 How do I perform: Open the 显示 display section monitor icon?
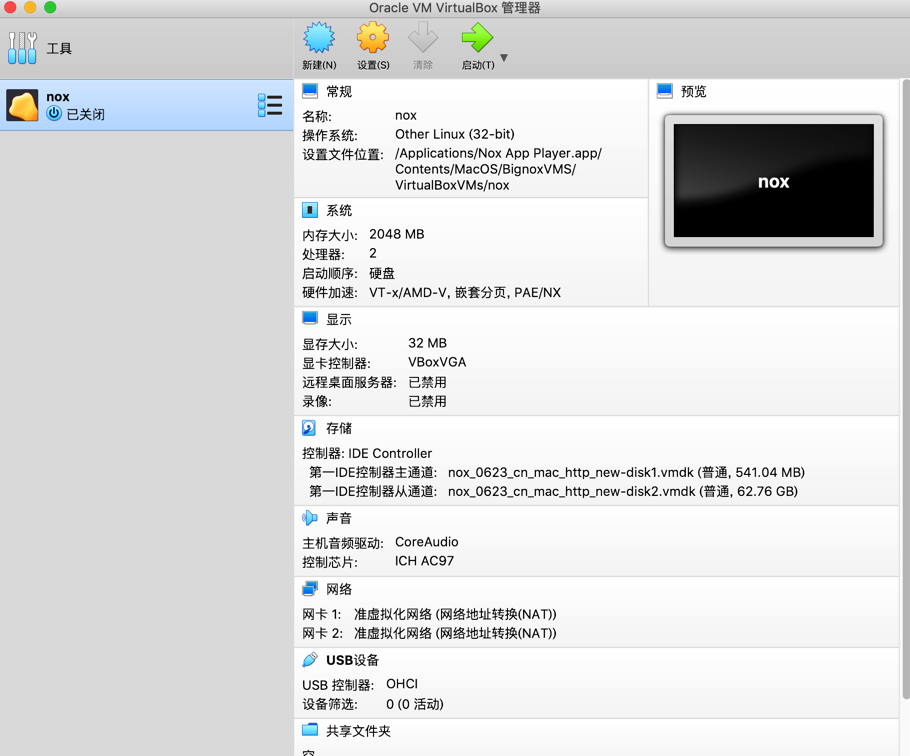310,319
